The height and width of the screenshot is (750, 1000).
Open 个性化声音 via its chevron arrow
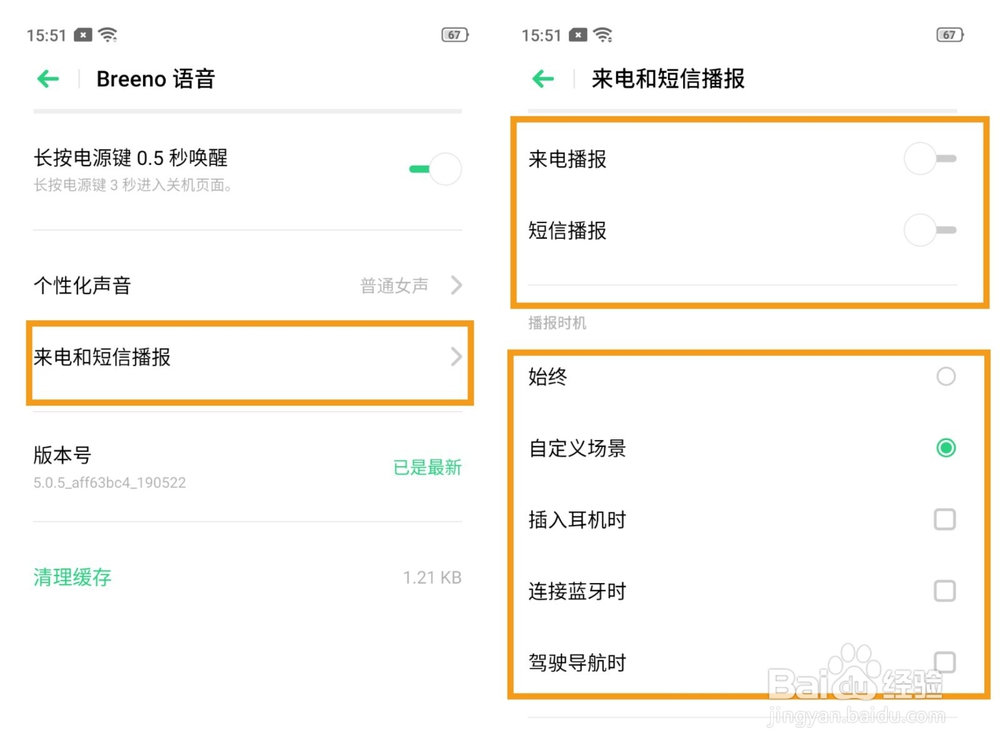(456, 285)
